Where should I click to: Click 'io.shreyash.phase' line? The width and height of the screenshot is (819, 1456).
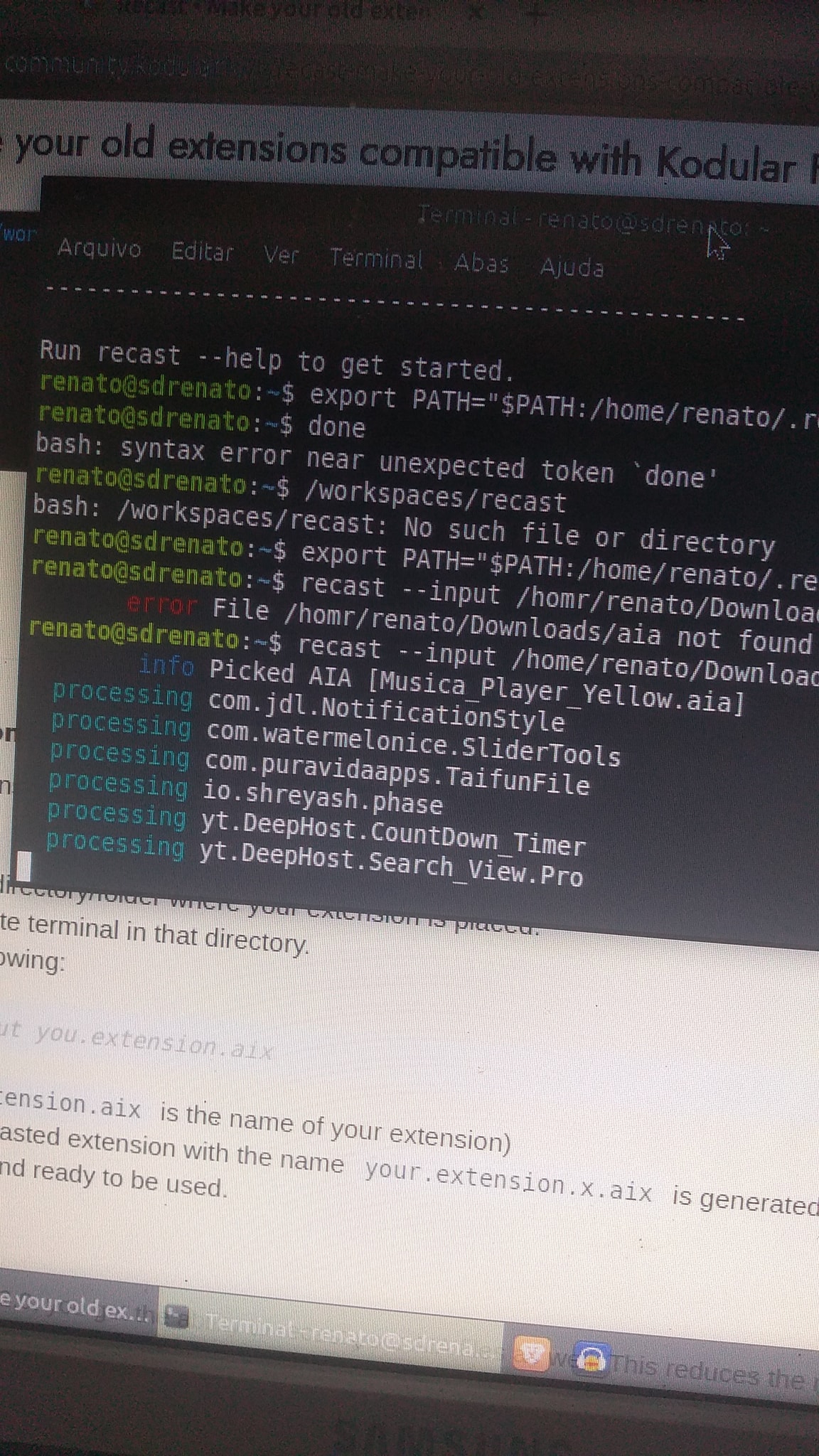click(x=323, y=798)
